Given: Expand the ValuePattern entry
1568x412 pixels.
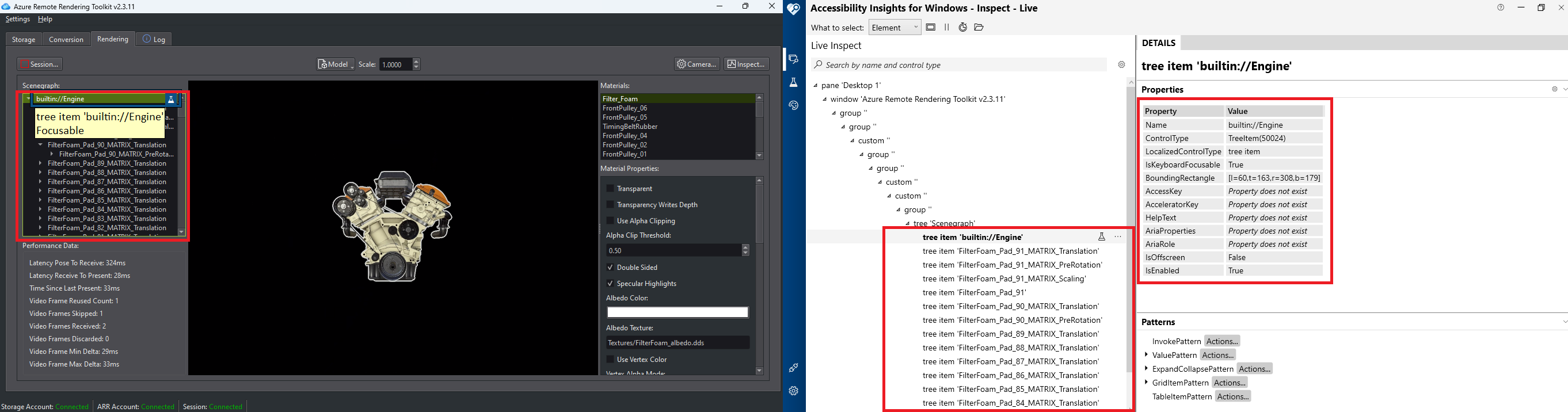Looking at the screenshot, I should pos(1146,355).
